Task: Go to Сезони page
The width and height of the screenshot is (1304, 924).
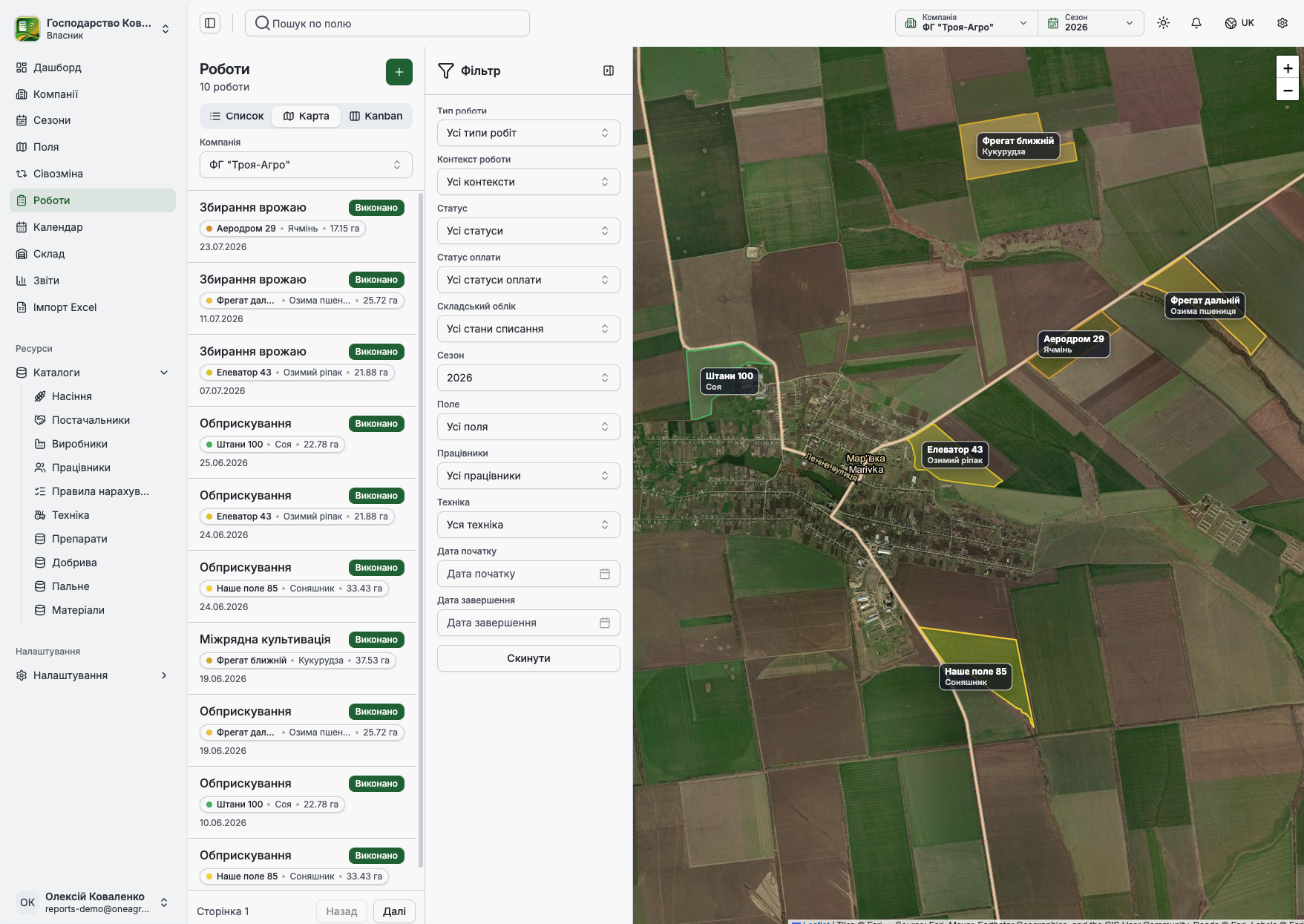Action: (x=93, y=120)
